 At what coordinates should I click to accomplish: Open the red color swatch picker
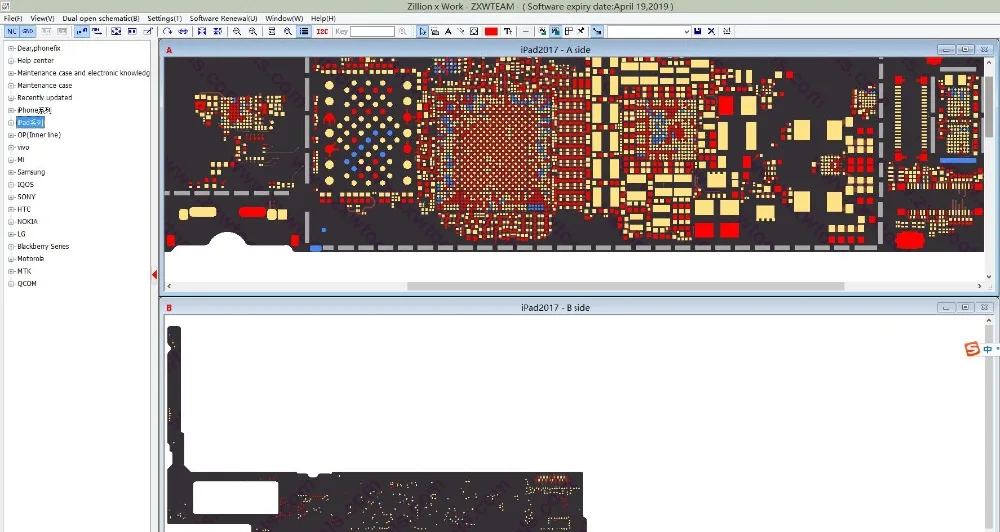(x=491, y=31)
